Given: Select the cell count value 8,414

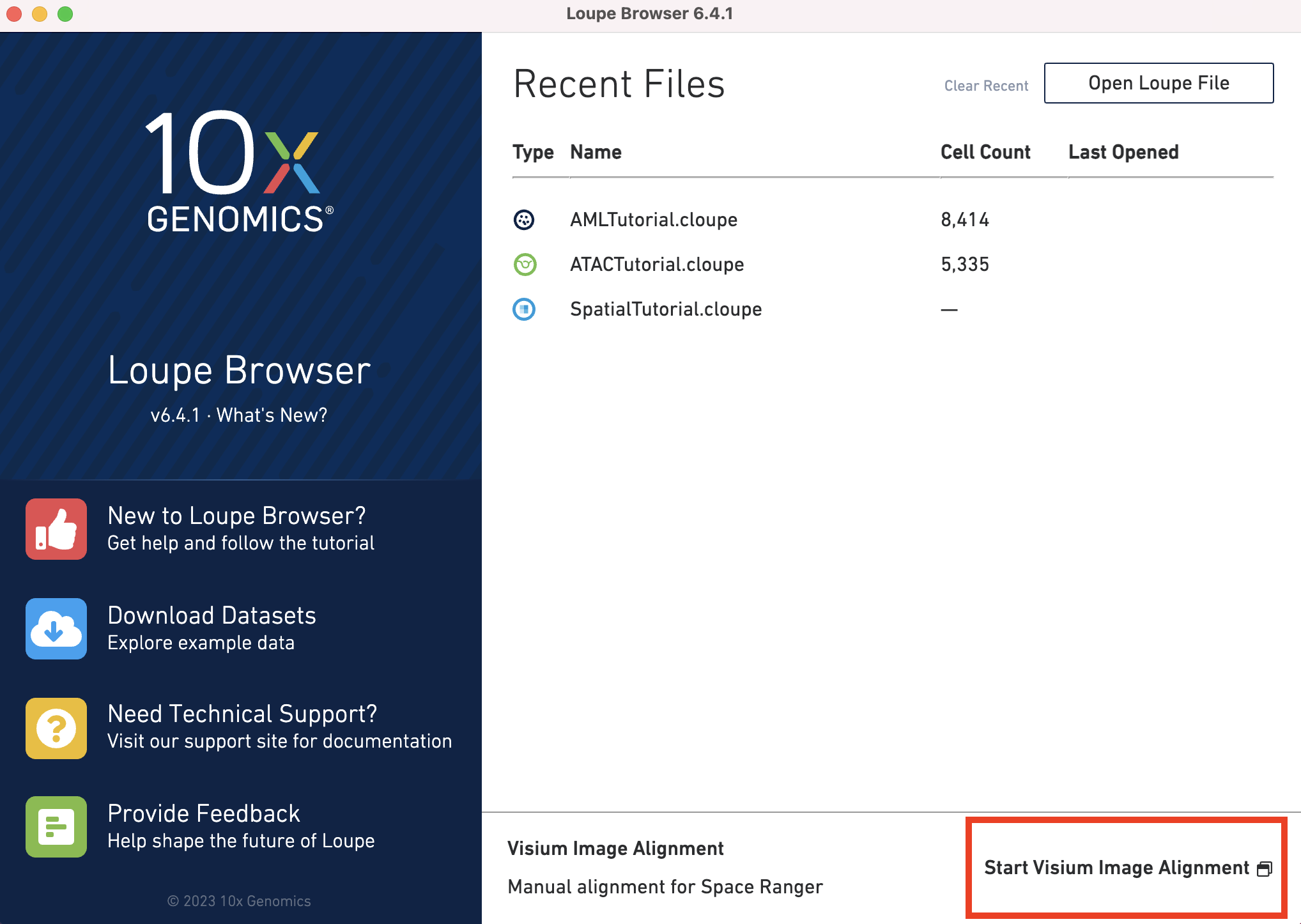Looking at the screenshot, I should [x=965, y=220].
